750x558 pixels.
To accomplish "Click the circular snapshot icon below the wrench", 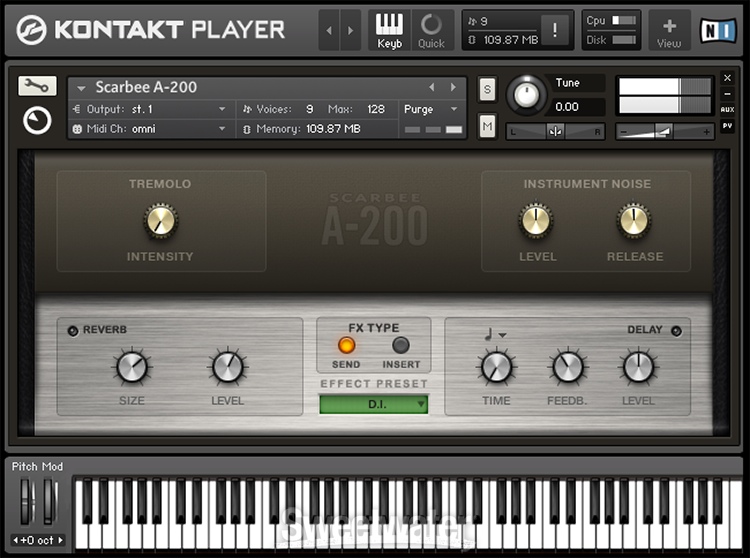I will 37,120.
